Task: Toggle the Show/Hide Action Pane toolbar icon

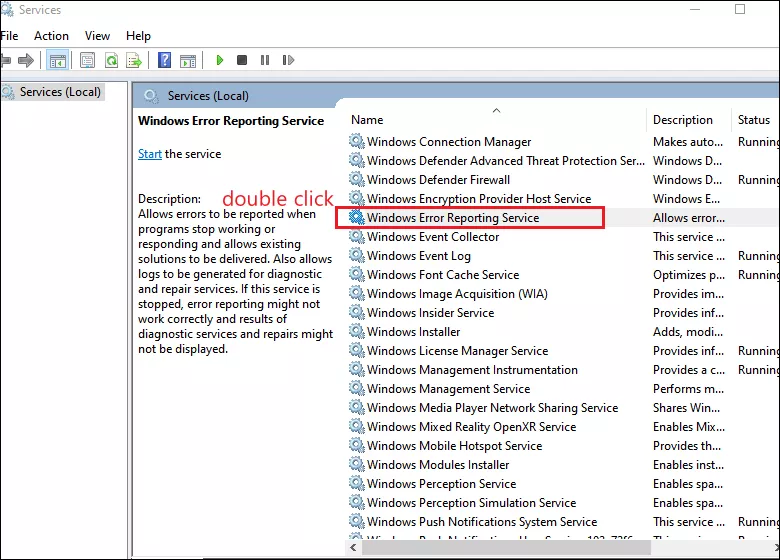Action: [188, 61]
